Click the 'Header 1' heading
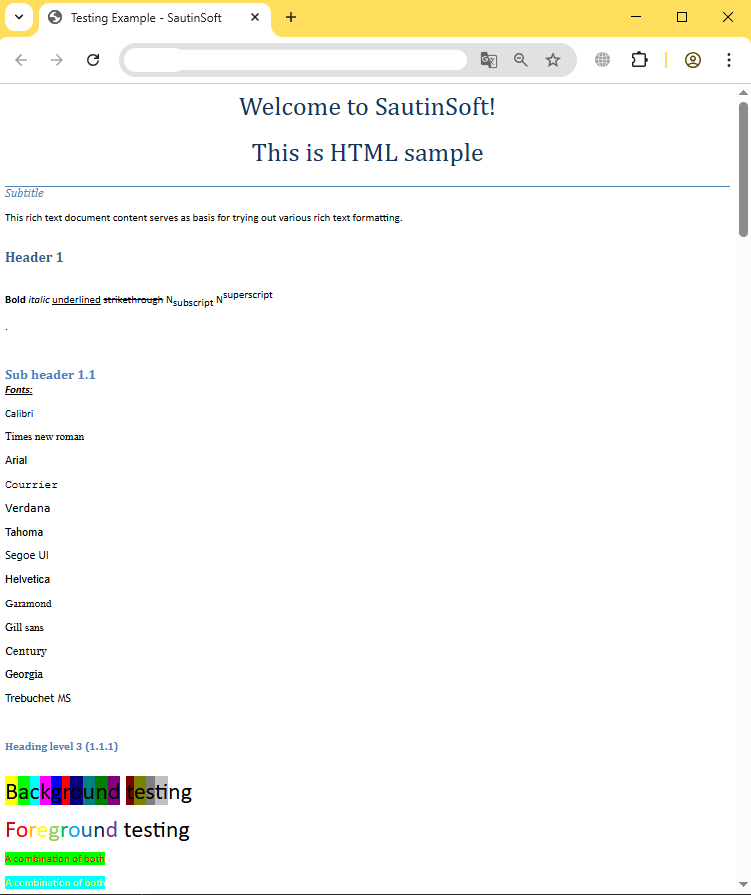The width and height of the screenshot is (751, 895). tap(34, 257)
